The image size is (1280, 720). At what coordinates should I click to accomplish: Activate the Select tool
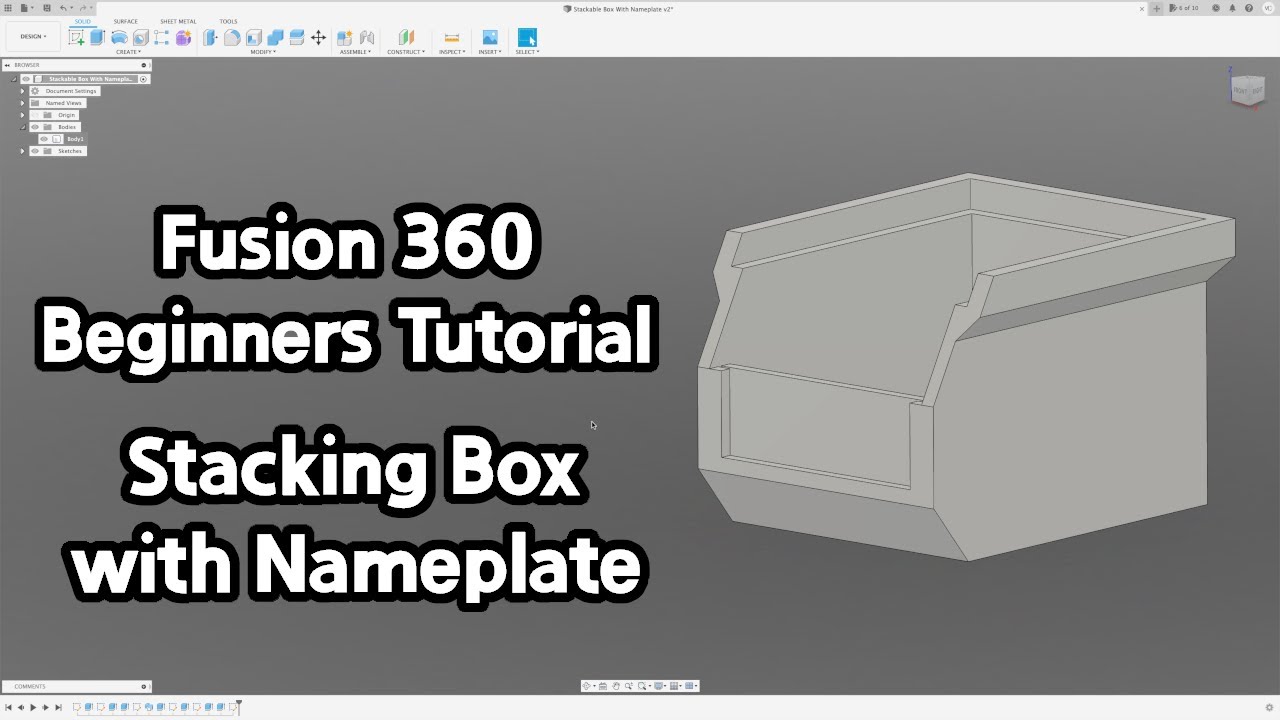click(527, 38)
